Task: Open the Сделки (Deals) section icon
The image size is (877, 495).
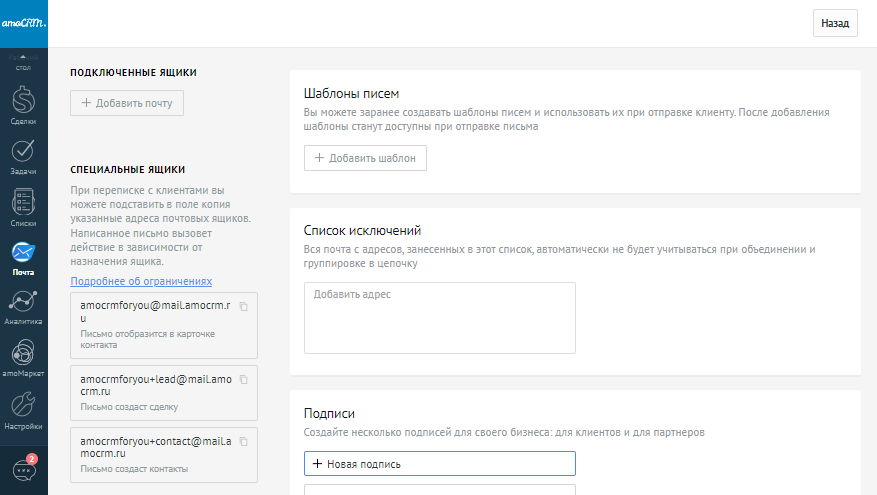Action: pos(23,102)
